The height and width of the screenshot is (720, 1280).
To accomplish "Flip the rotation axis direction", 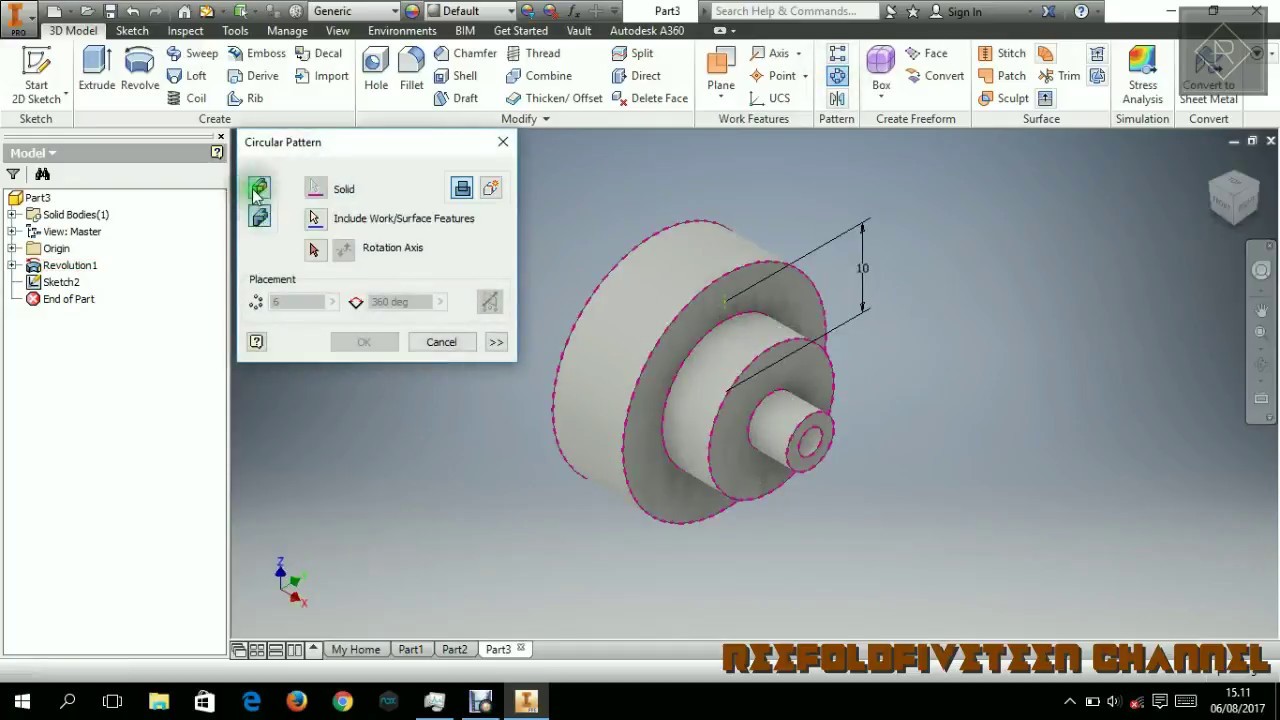I will click(343, 249).
